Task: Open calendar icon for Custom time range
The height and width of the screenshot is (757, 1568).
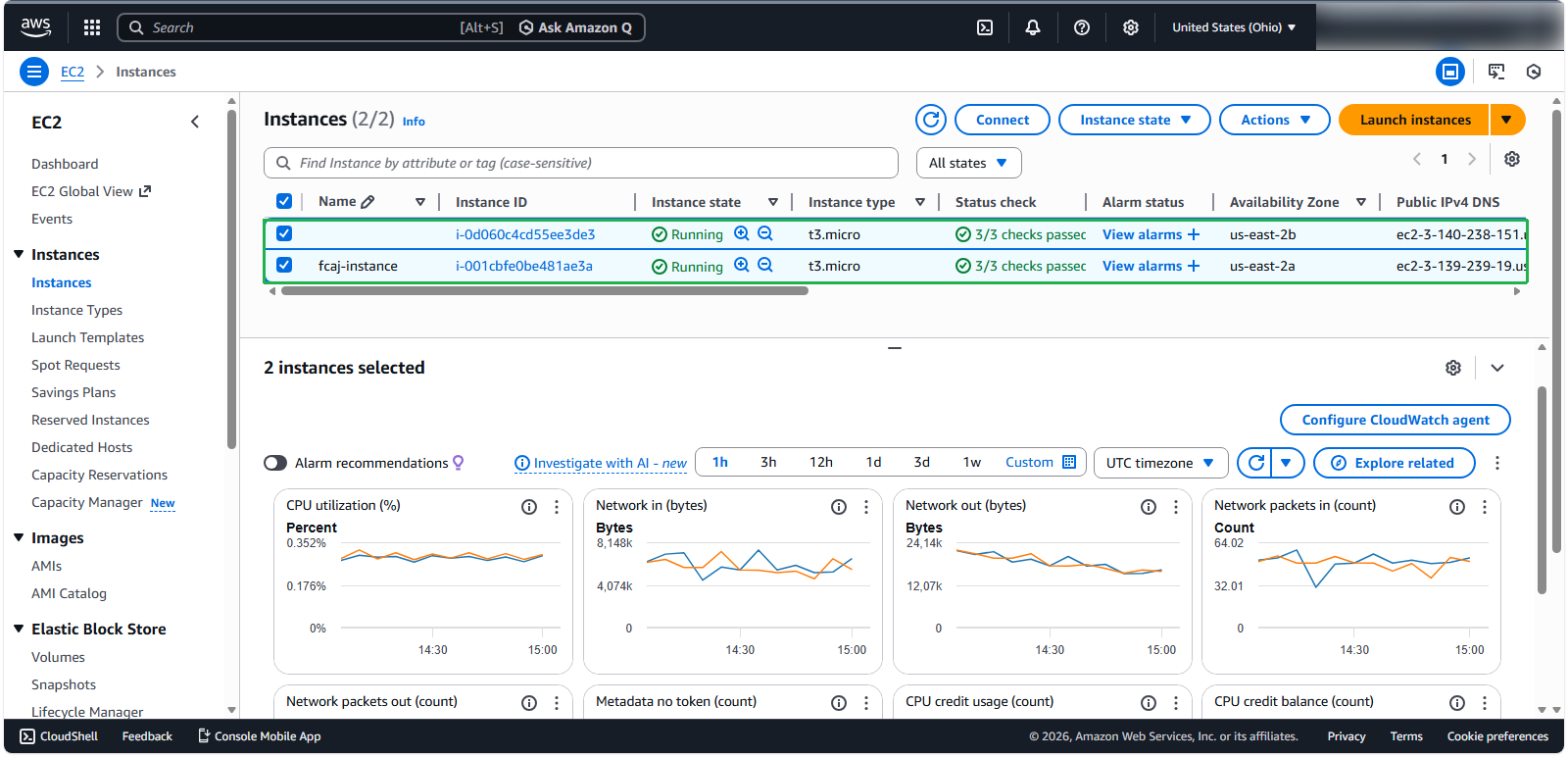Action: tap(1069, 462)
